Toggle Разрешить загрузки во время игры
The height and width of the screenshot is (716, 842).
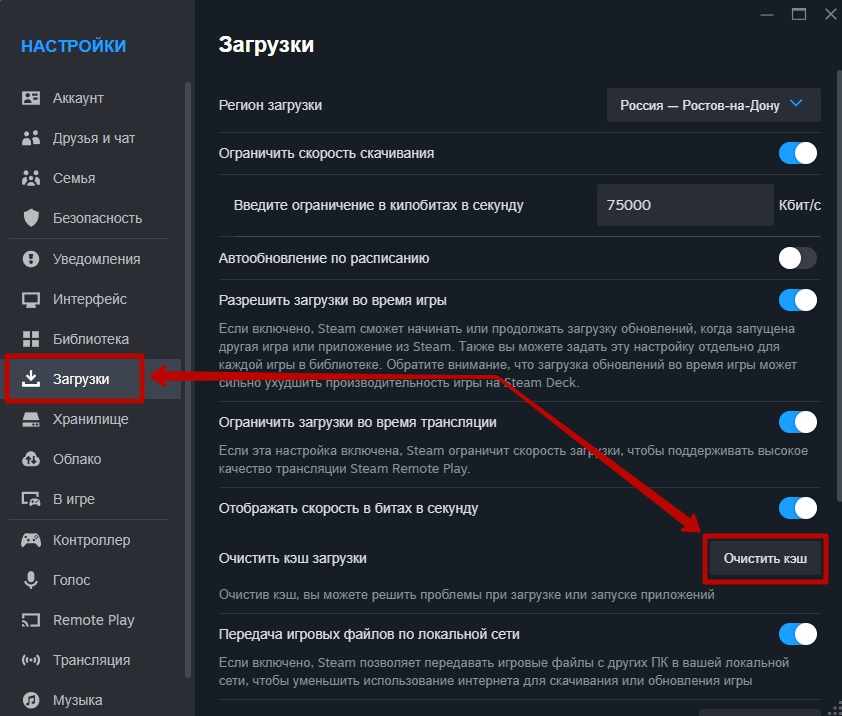[x=797, y=300]
